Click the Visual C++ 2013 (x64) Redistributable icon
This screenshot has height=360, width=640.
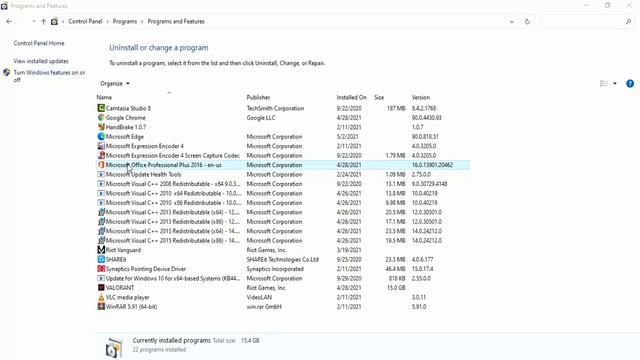(101, 212)
